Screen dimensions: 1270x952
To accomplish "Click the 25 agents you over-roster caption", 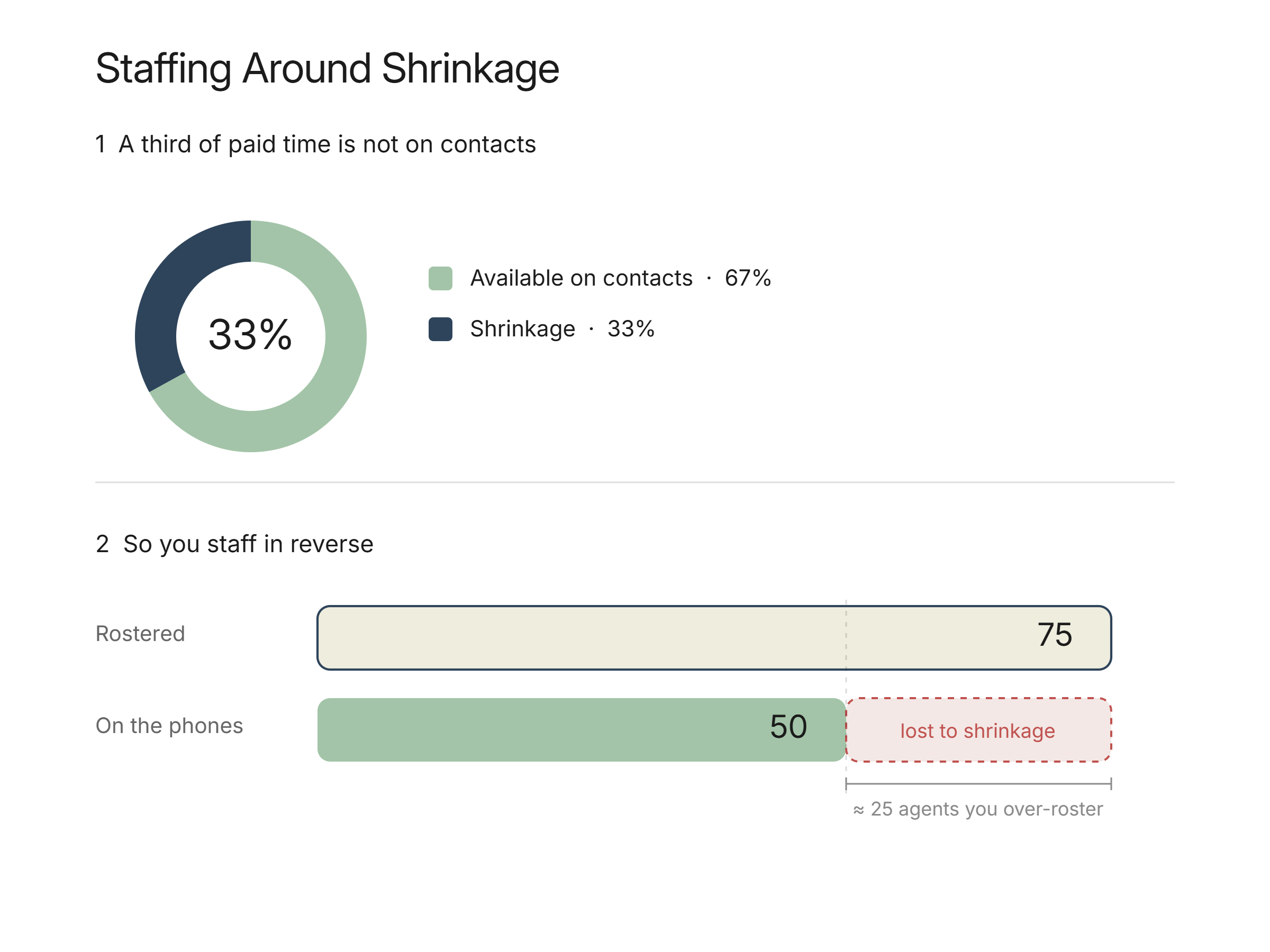I will 978,809.
